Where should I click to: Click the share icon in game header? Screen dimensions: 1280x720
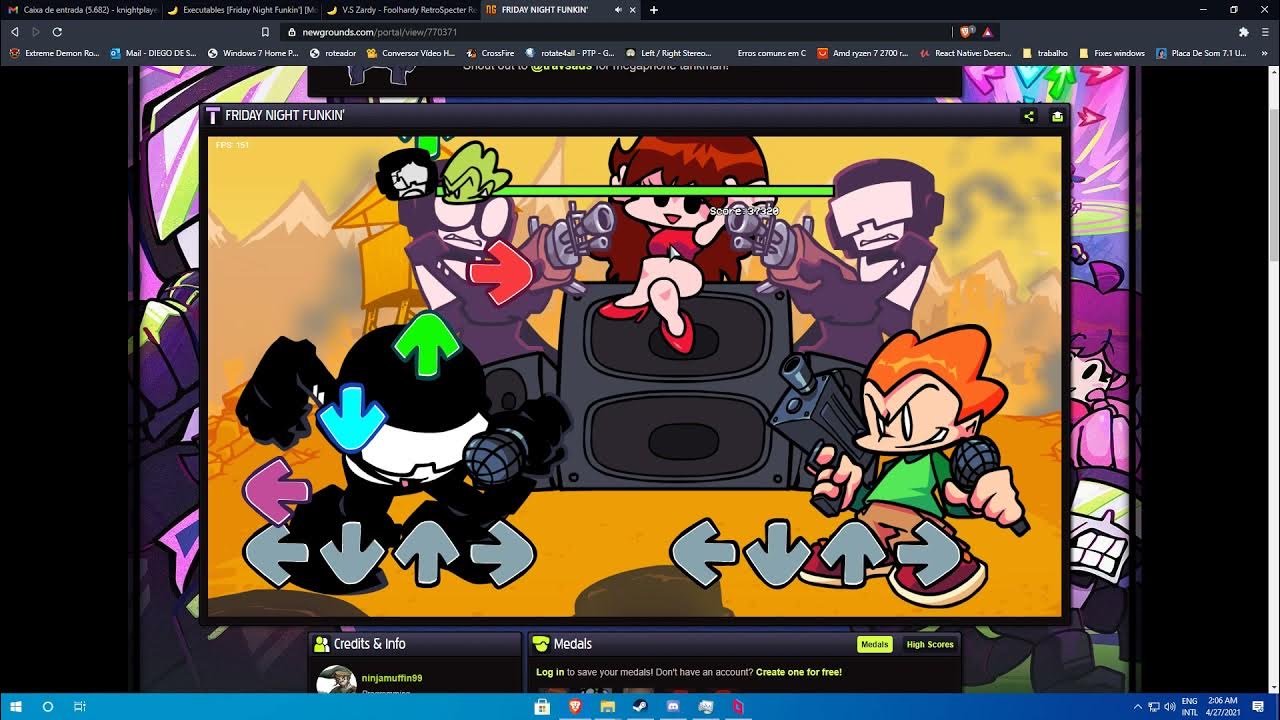1029,116
